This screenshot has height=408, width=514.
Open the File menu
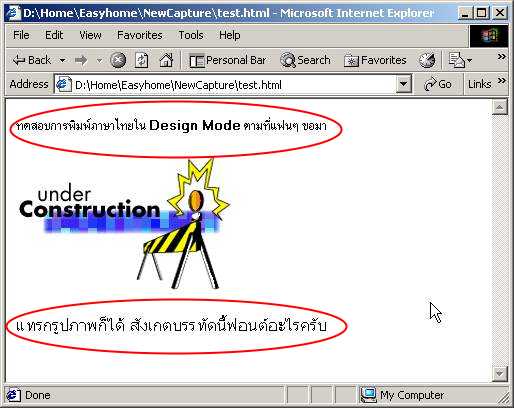[x=21, y=35]
